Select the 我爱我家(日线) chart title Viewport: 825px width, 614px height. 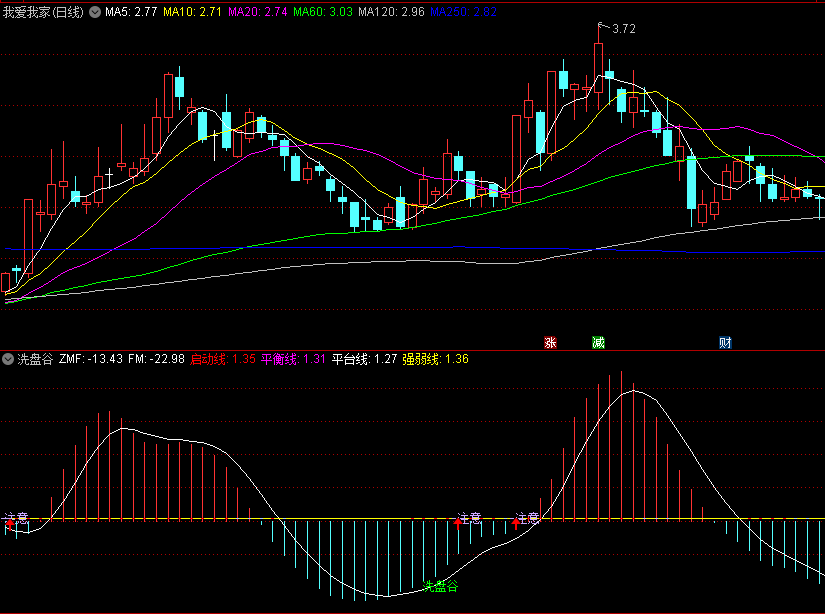(43, 12)
